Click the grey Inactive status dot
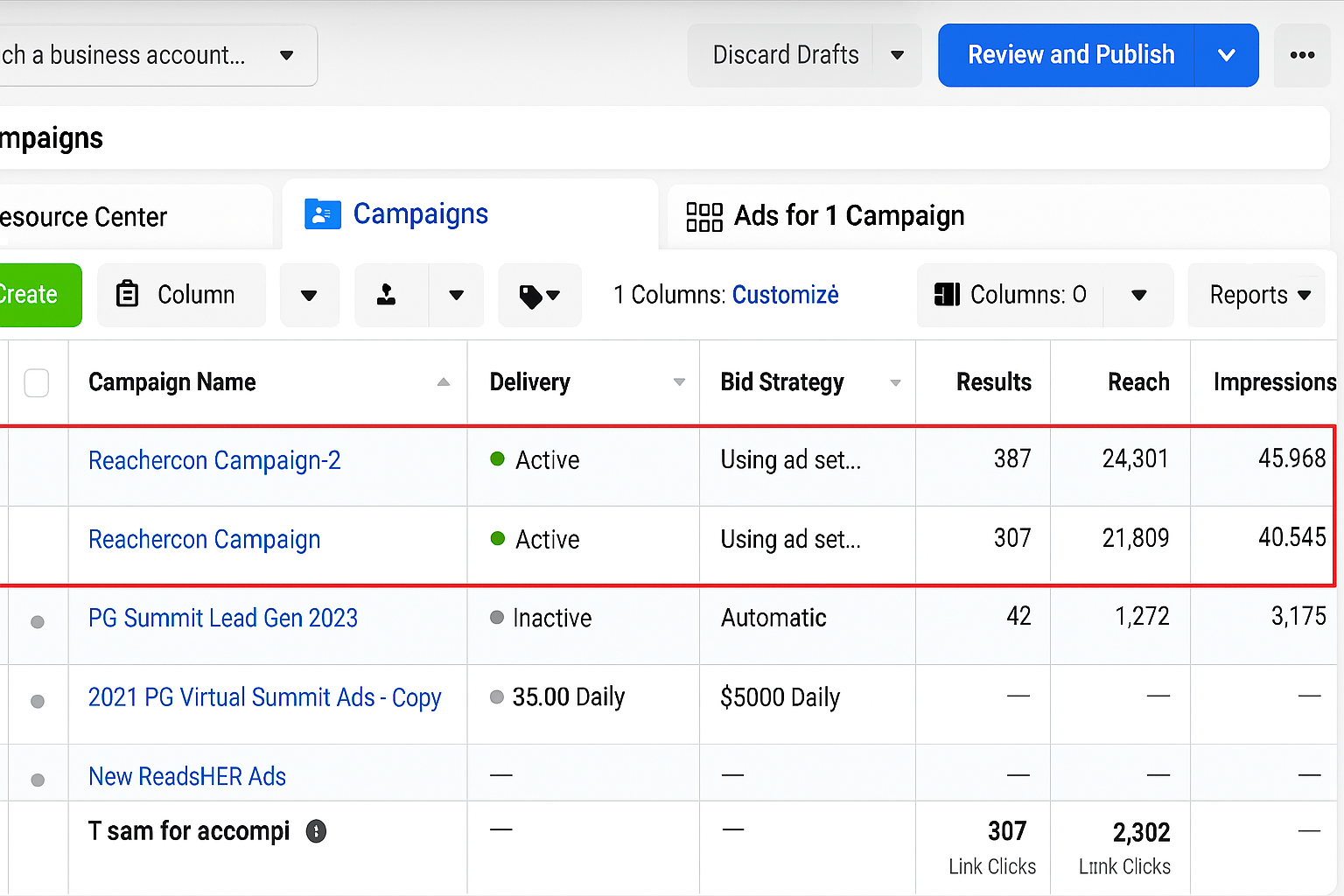 tap(497, 618)
